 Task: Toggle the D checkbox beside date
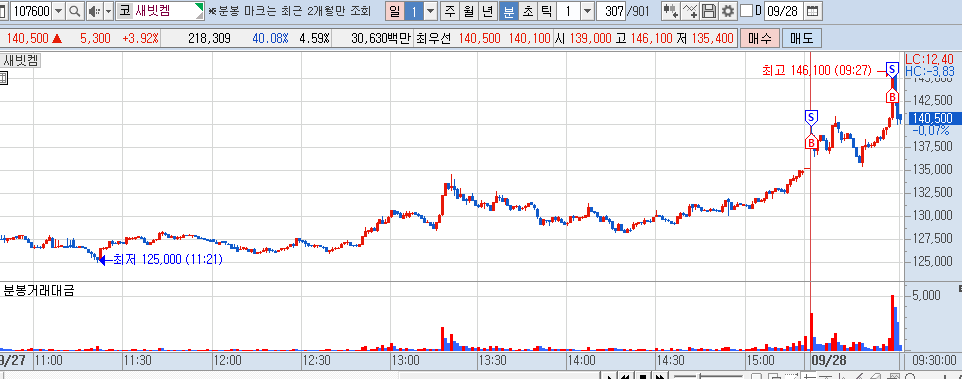(x=746, y=11)
